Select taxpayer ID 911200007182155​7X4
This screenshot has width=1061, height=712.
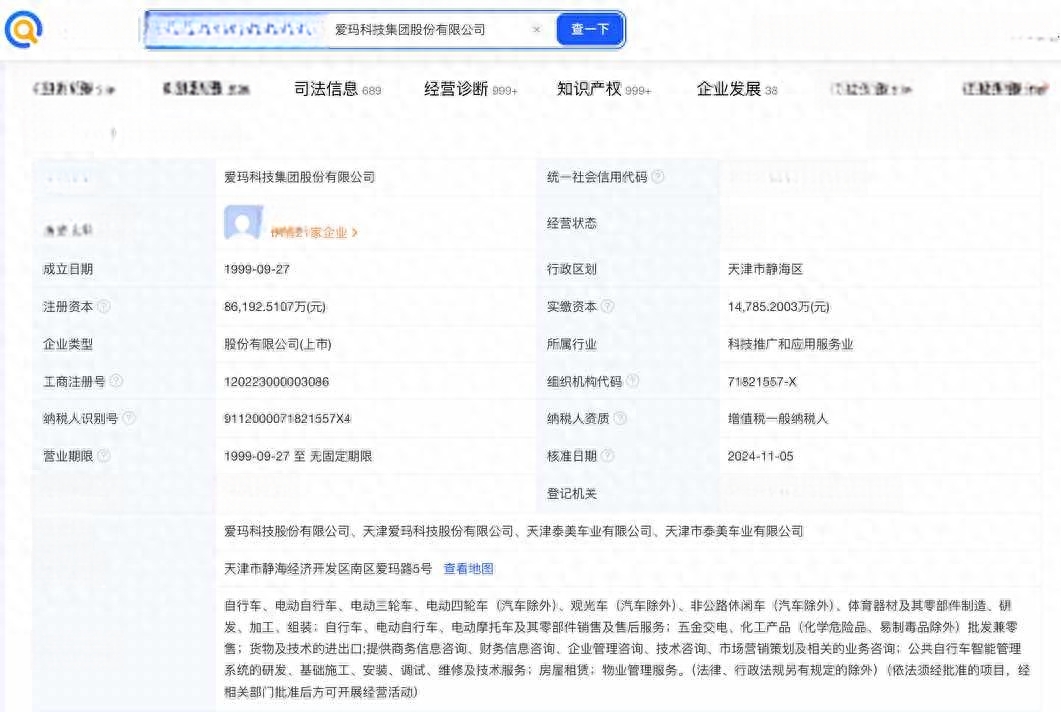pos(287,418)
